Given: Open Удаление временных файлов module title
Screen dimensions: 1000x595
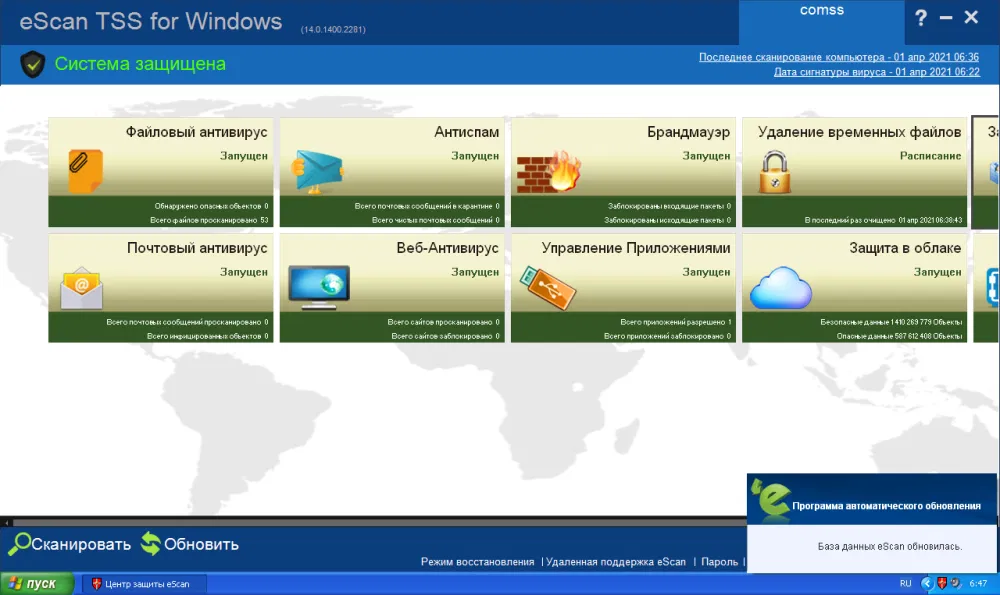Looking at the screenshot, I should click(860, 132).
